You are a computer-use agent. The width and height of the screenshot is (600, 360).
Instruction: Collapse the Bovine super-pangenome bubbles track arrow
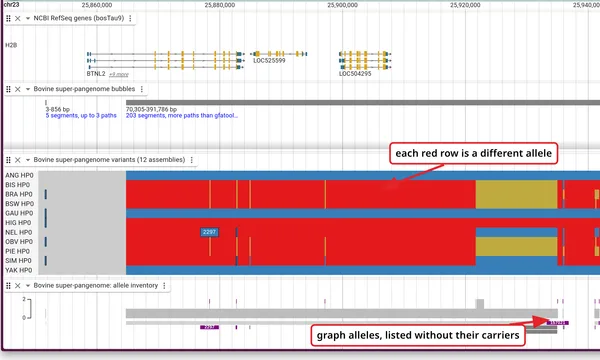point(28,89)
